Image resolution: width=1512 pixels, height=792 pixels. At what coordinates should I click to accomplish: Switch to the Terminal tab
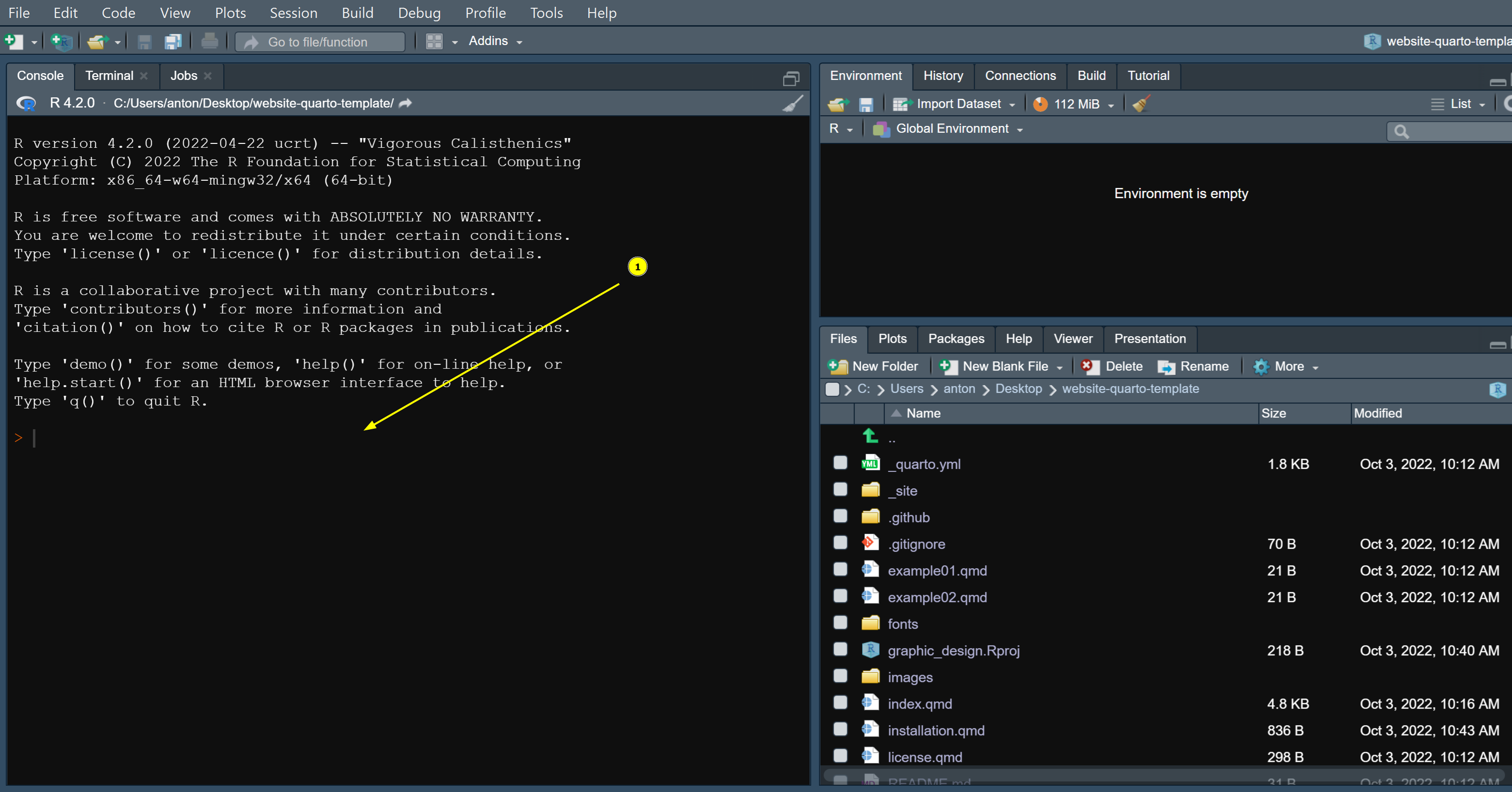tap(109, 76)
